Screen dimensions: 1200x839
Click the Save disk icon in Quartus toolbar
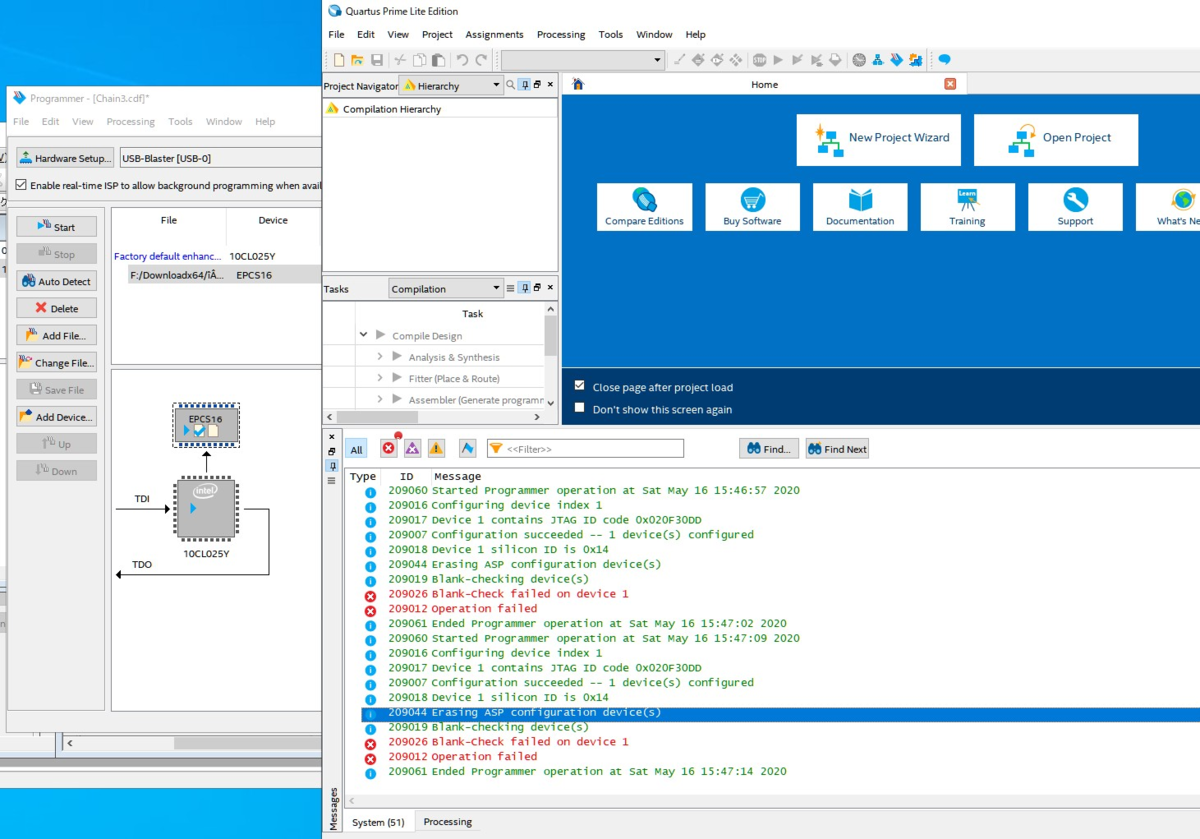(377, 60)
